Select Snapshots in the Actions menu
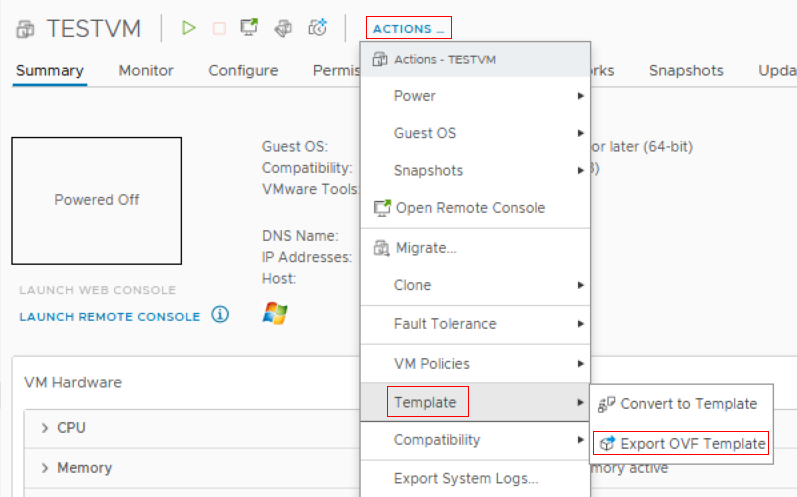The width and height of the screenshot is (797, 497). (x=475, y=170)
